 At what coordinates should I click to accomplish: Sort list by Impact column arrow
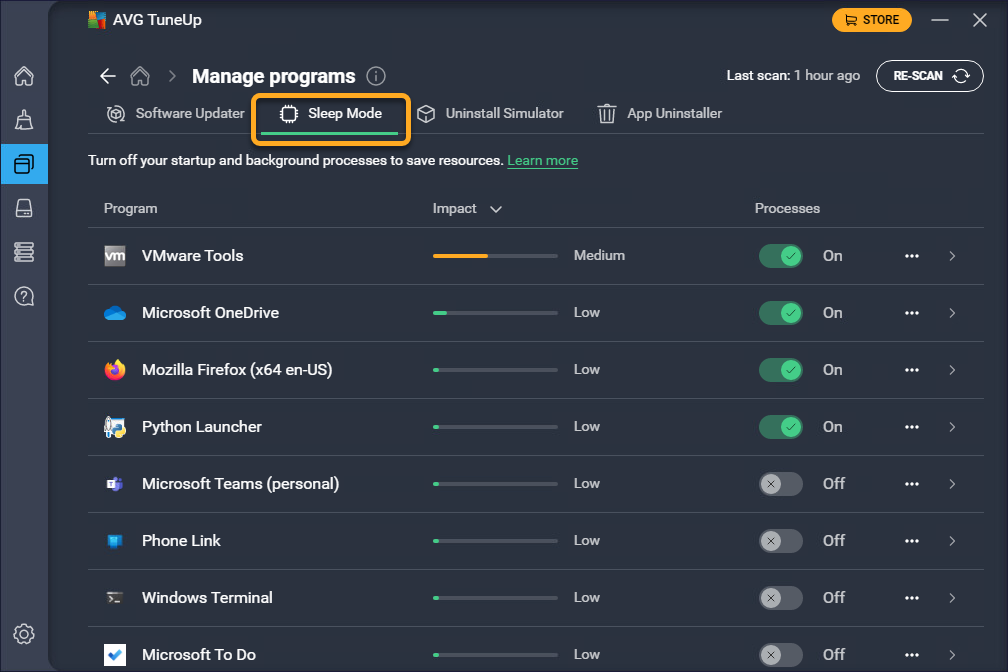[495, 209]
